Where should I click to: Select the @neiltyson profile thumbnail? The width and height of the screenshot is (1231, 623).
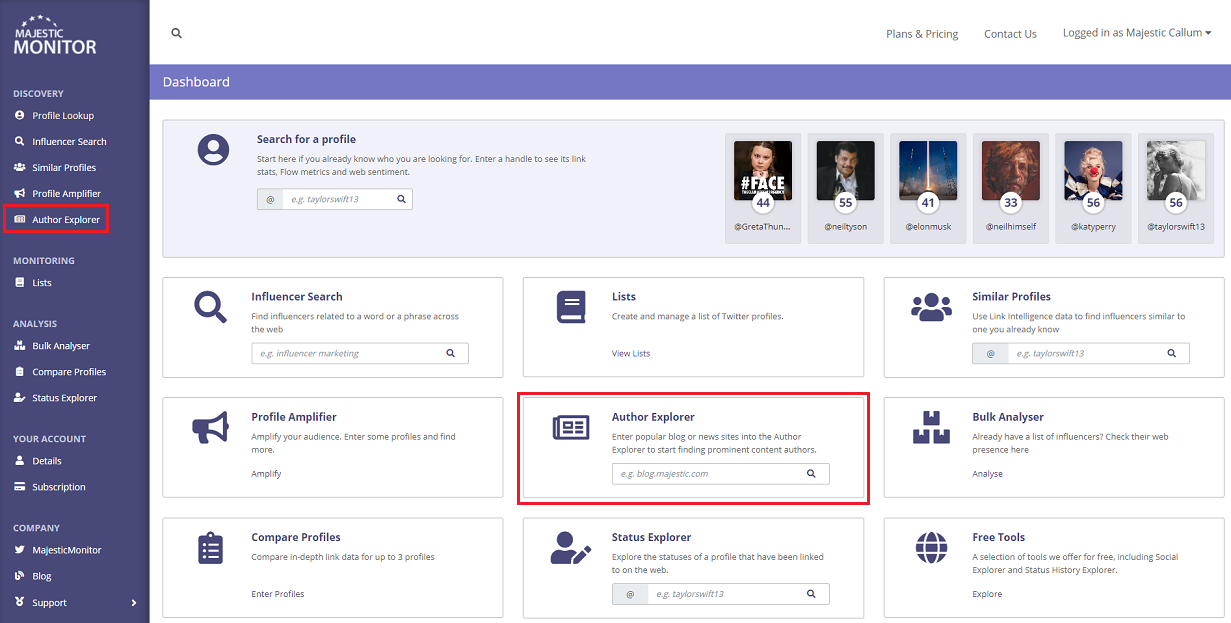845,188
